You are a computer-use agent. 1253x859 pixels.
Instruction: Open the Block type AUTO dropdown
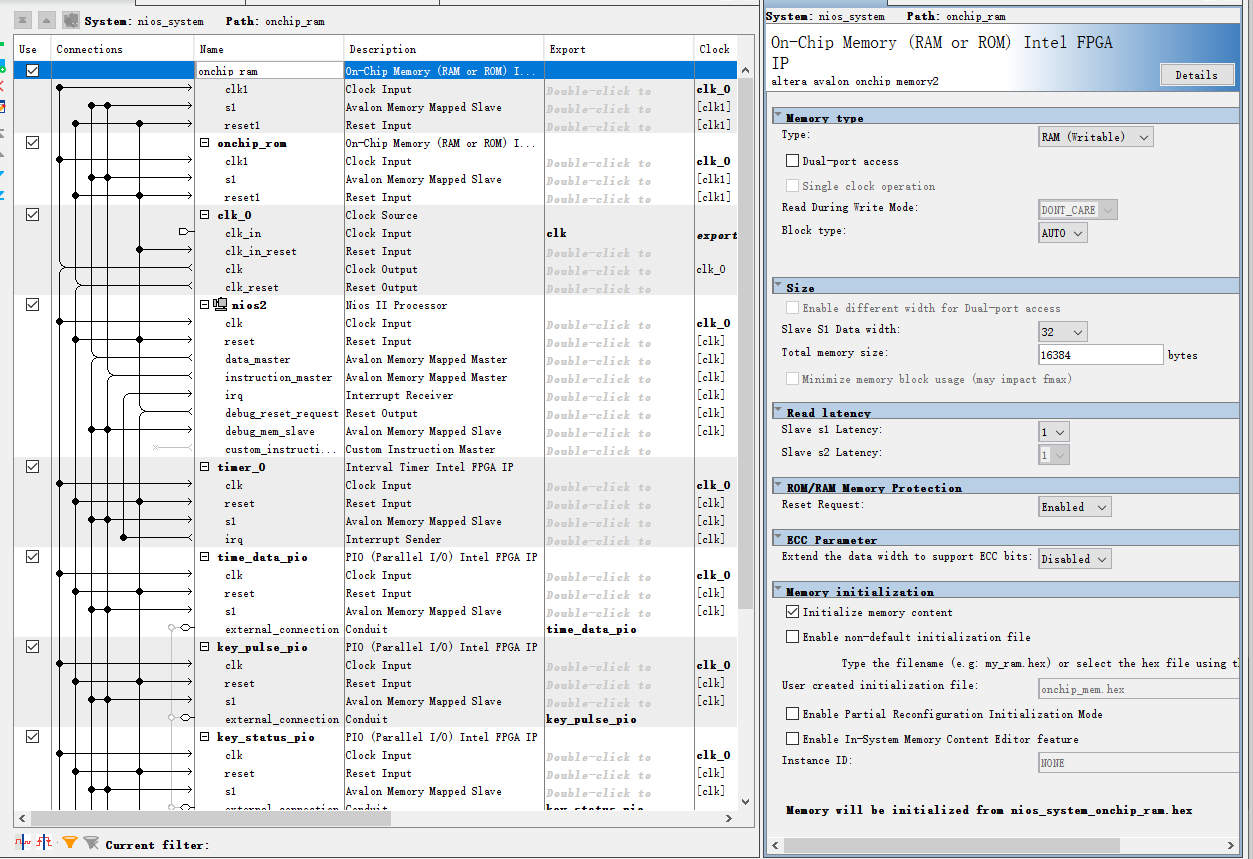[1063, 233]
